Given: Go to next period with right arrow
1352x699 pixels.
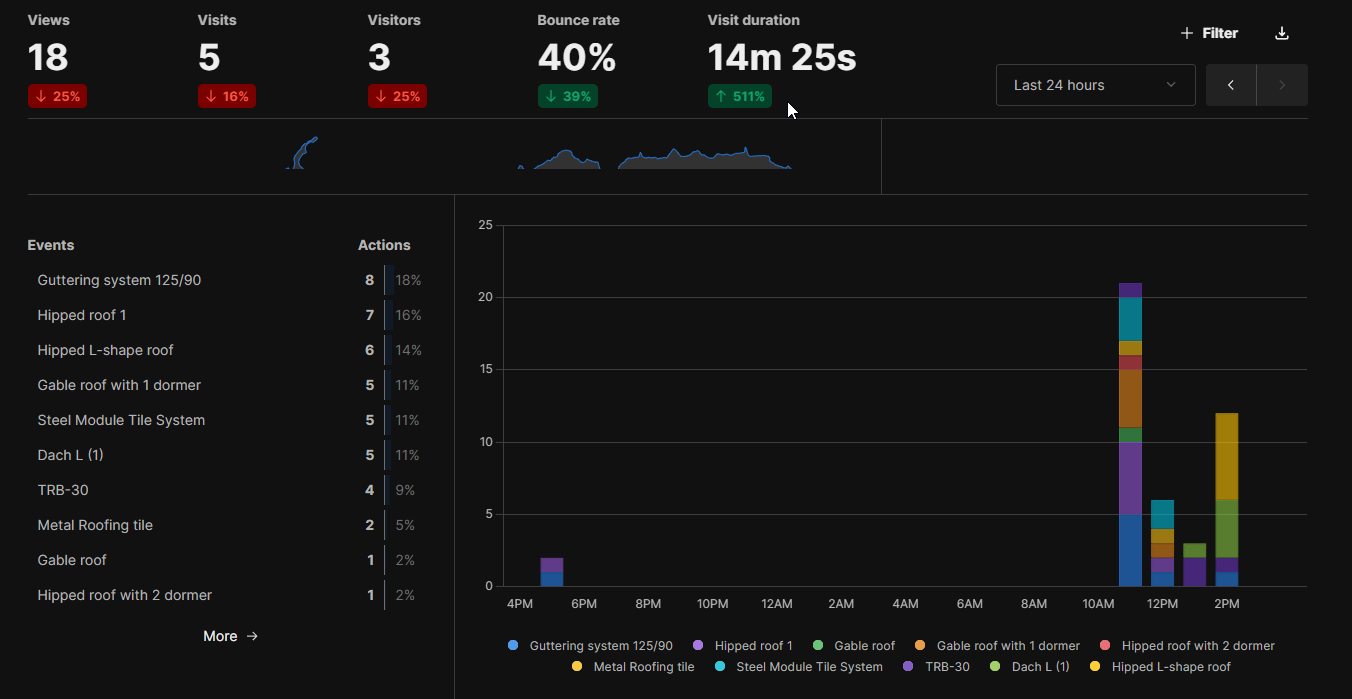Looking at the screenshot, I should coord(1281,84).
